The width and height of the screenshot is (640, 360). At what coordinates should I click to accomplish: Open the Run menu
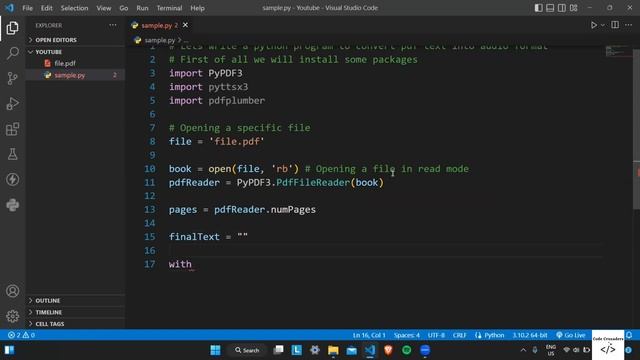[142, 8]
